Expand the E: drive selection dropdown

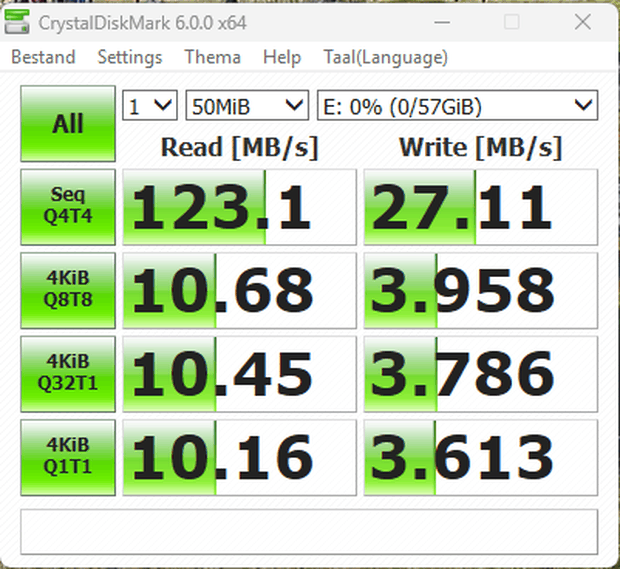(x=457, y=105)
